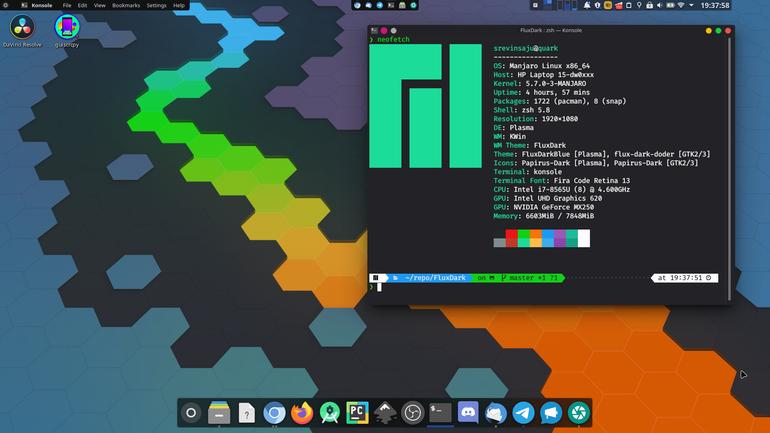The width and height of the screenshot is (770, 433).
Task: Launch Android Studio from the dock
Action: click(x=330, y=413)
